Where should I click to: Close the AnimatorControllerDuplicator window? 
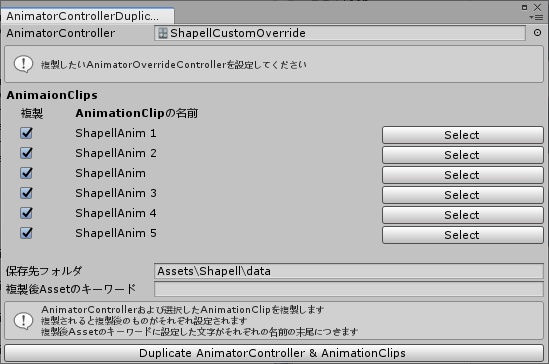click(x=537, y=7)
